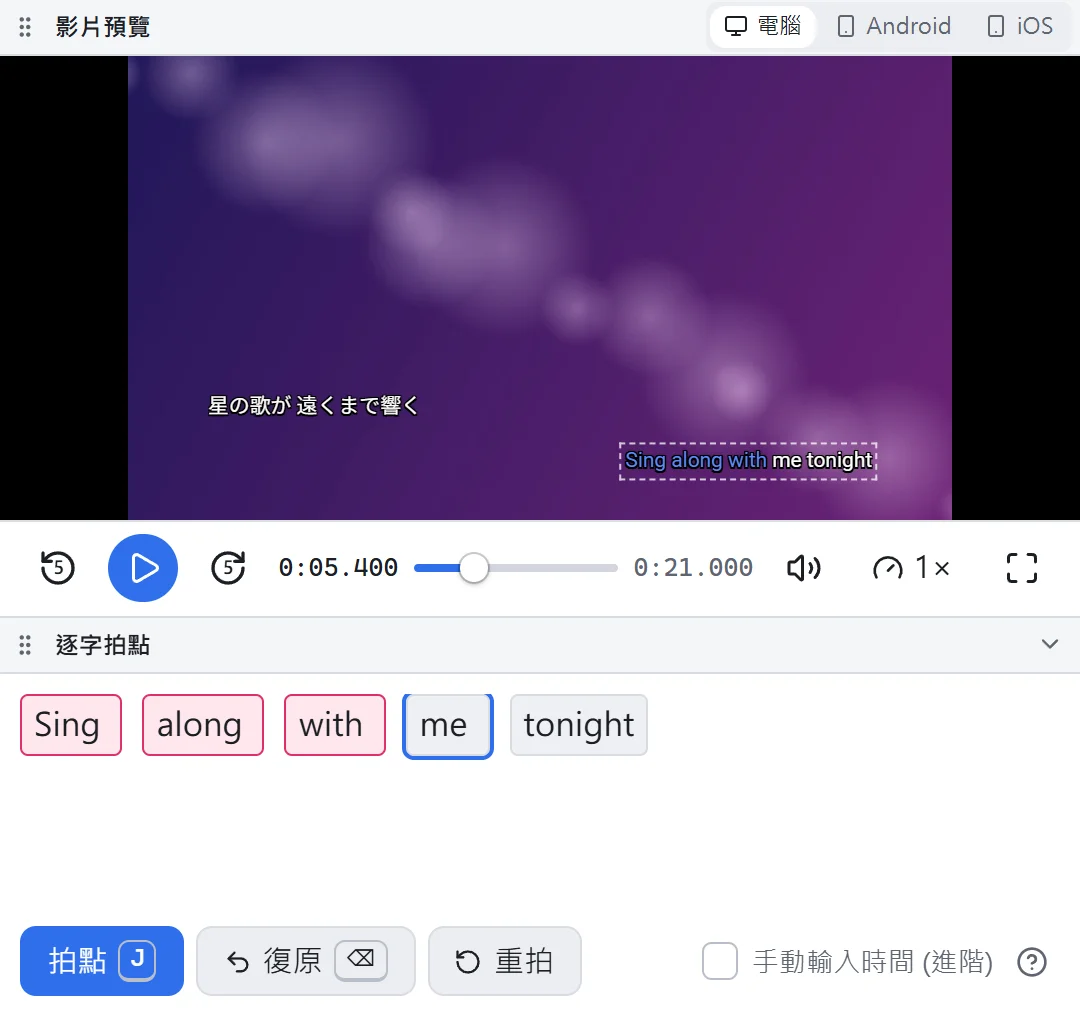Mute the video volume
The image size is (1080, 1014).
803,568
